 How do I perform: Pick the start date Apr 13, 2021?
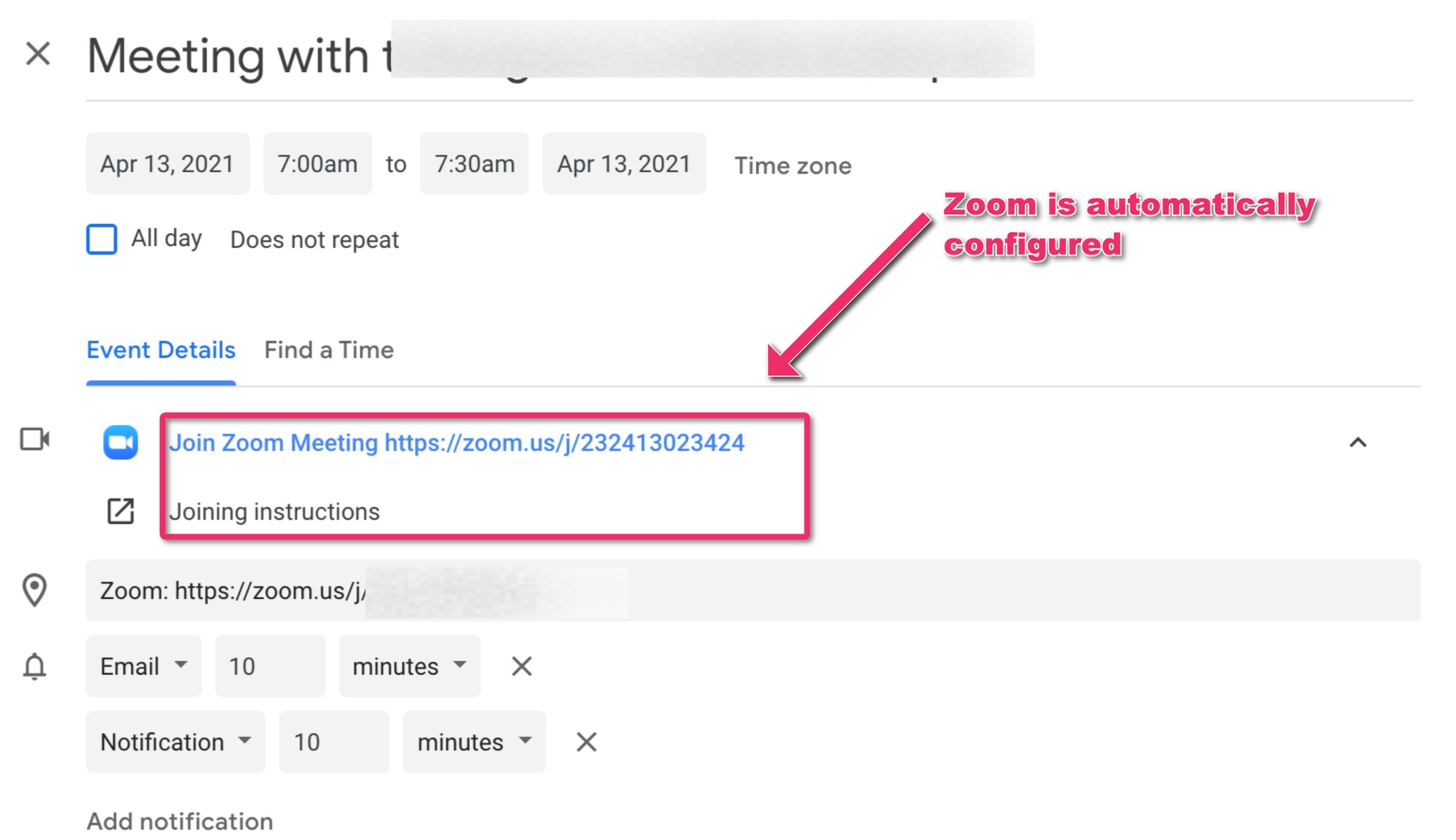pyautogui.click(x=168, y=164)
